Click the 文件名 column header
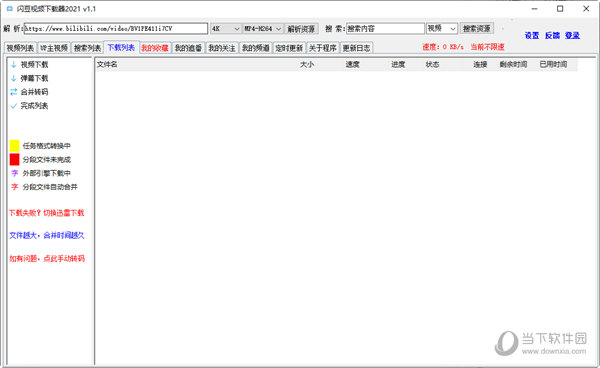This screenshot has height=368, width=600. coord(107,64)
